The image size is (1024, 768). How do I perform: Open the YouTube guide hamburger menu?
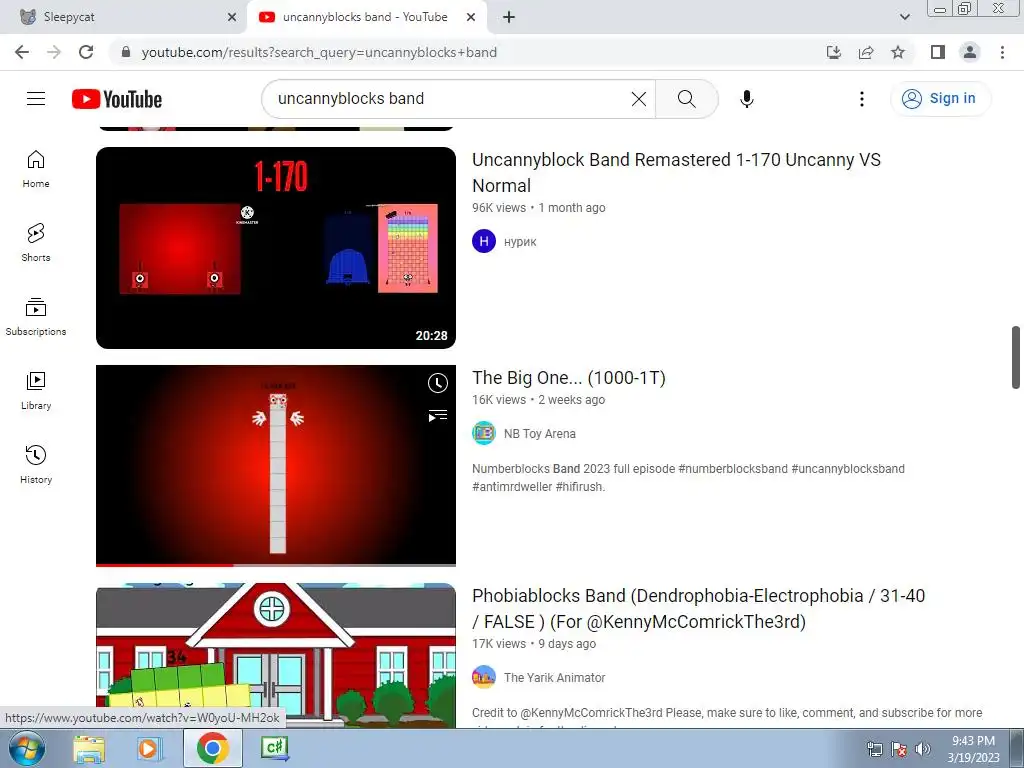[x=36, y=99]
